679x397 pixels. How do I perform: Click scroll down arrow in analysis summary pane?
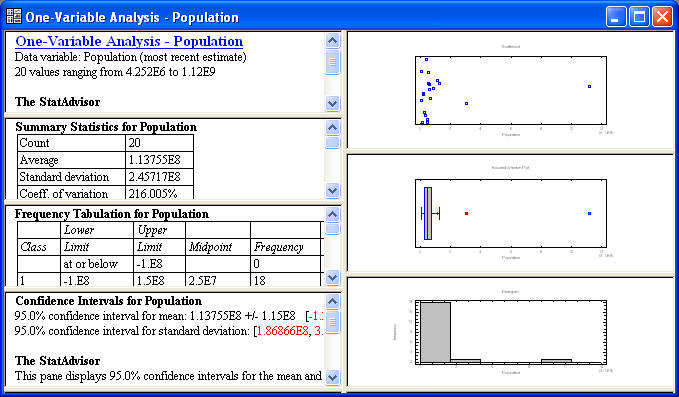point(332,103)
